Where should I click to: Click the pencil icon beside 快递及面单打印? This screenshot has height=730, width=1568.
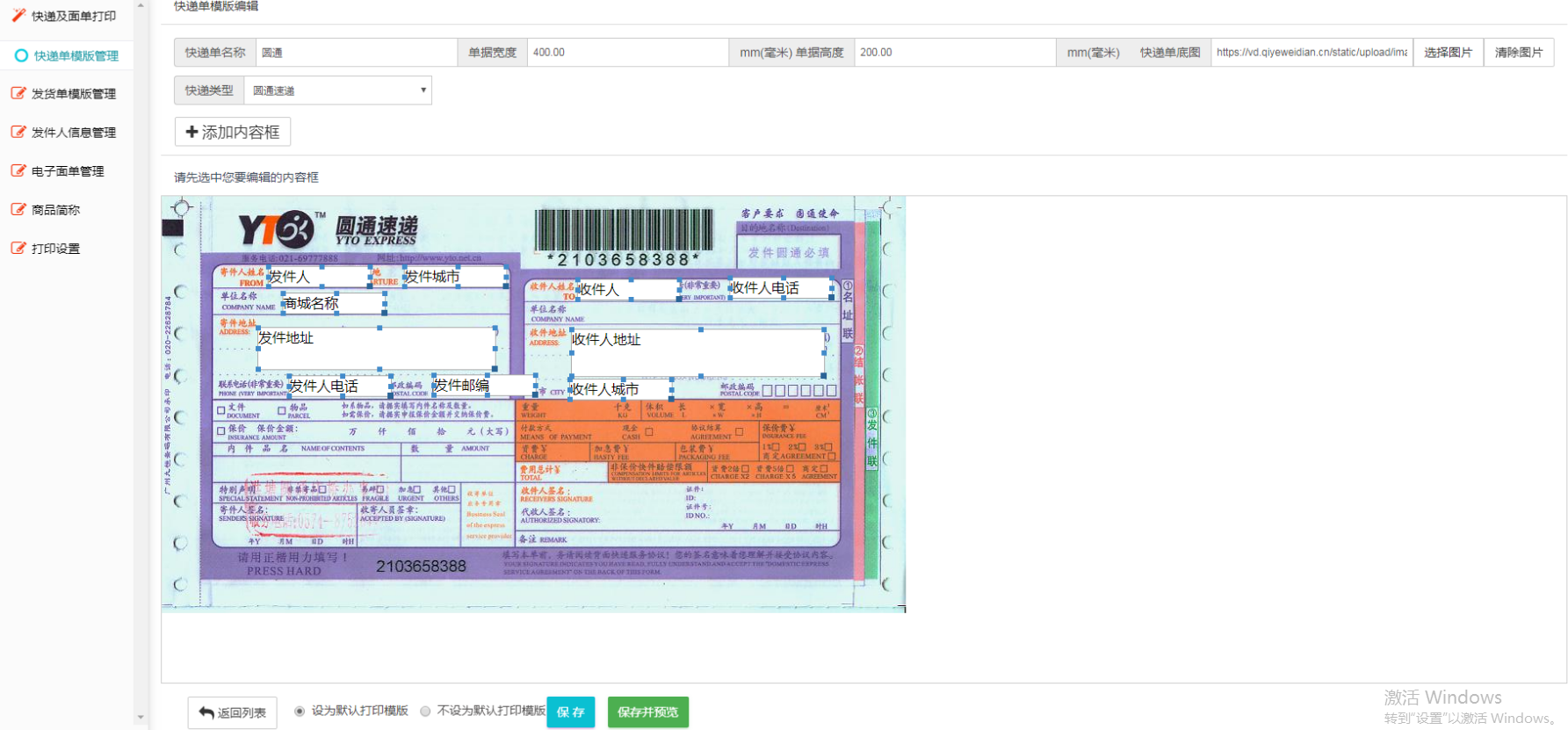18,15
